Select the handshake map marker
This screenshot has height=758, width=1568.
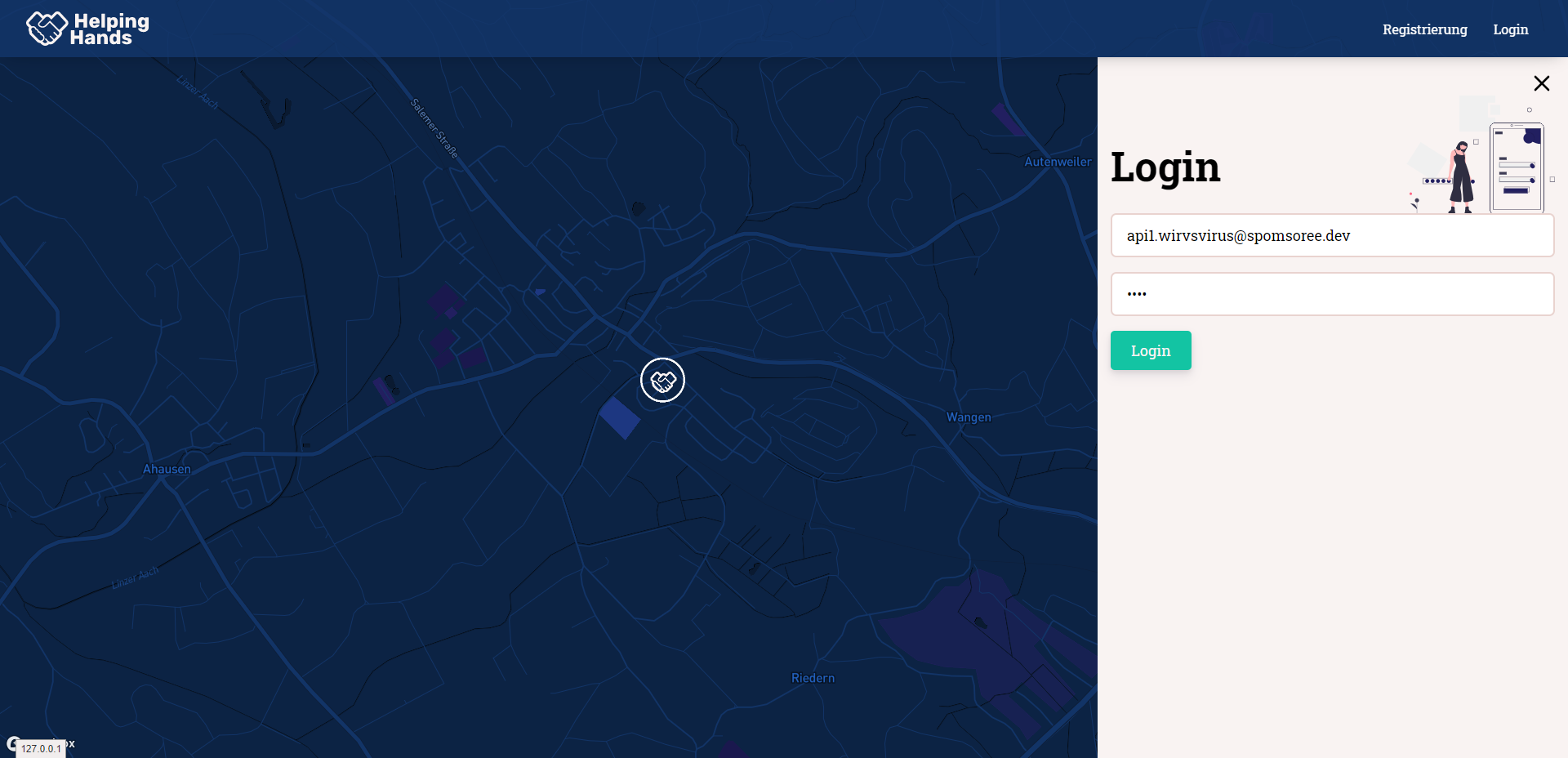[x=662, y=380]
